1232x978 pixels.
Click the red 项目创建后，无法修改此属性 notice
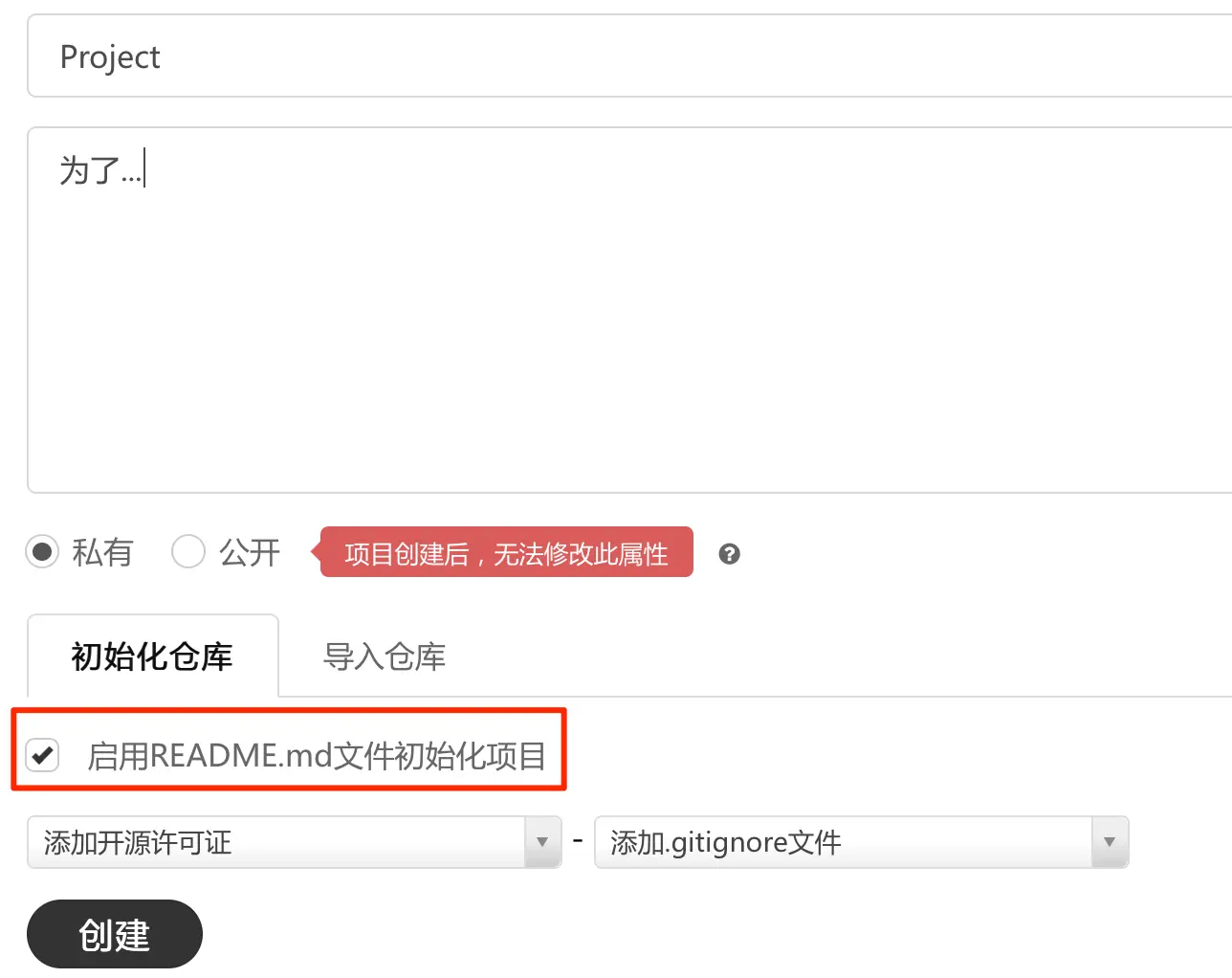click(x=506, y=552)
